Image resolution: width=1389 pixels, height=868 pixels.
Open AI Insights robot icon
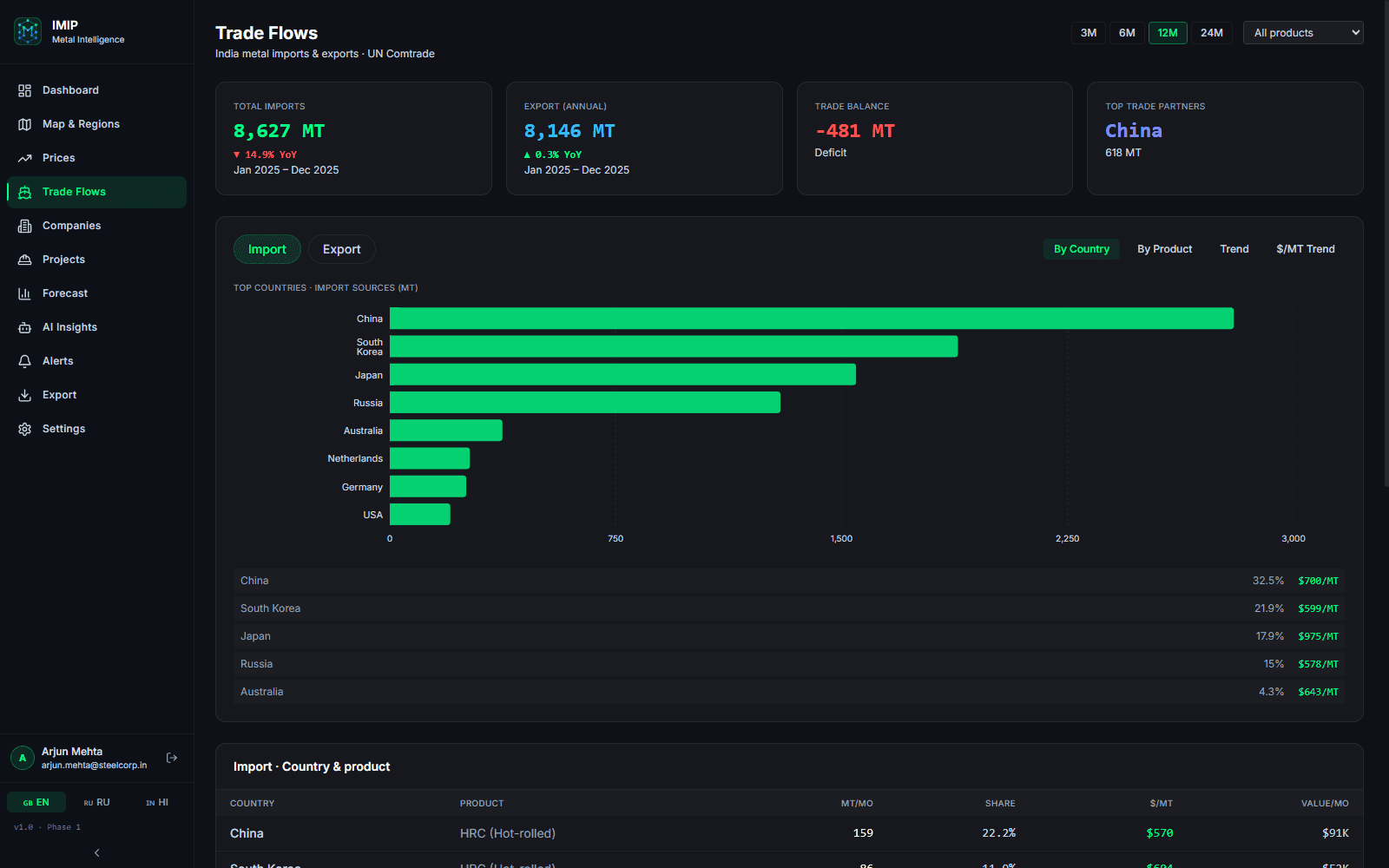(x=24, y=327)
